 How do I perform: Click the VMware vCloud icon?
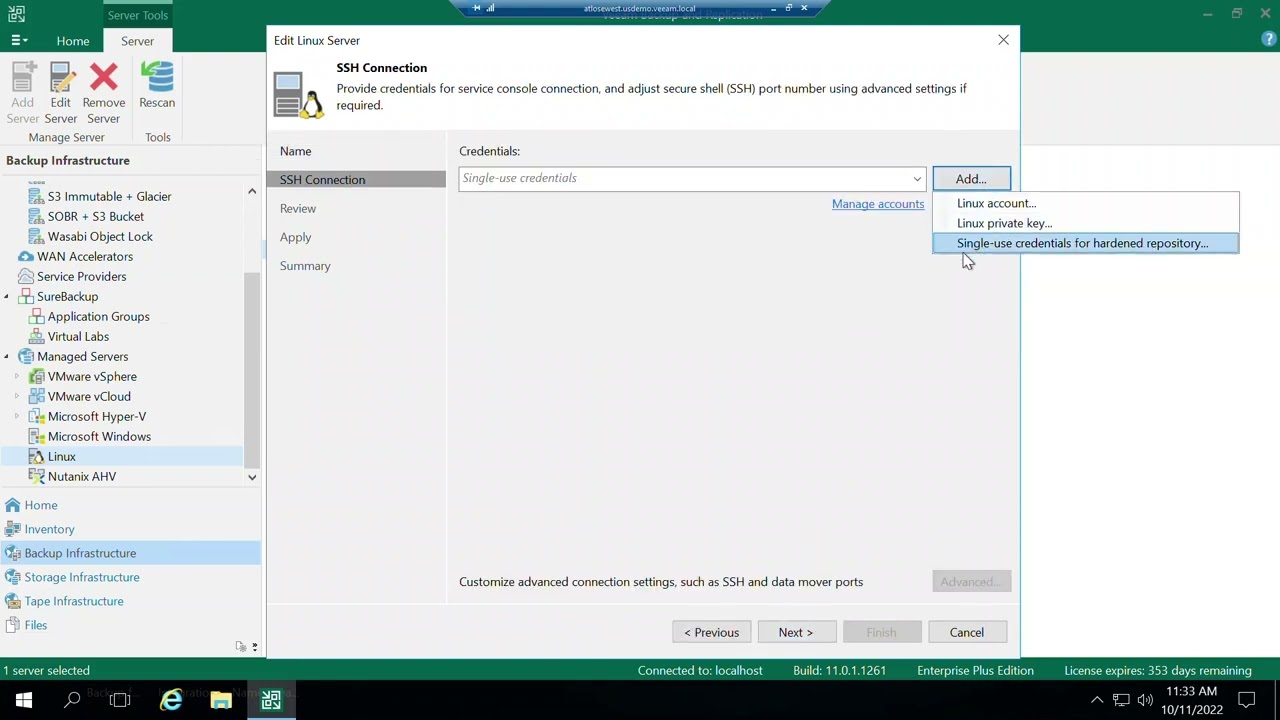(x=36, y=396)
